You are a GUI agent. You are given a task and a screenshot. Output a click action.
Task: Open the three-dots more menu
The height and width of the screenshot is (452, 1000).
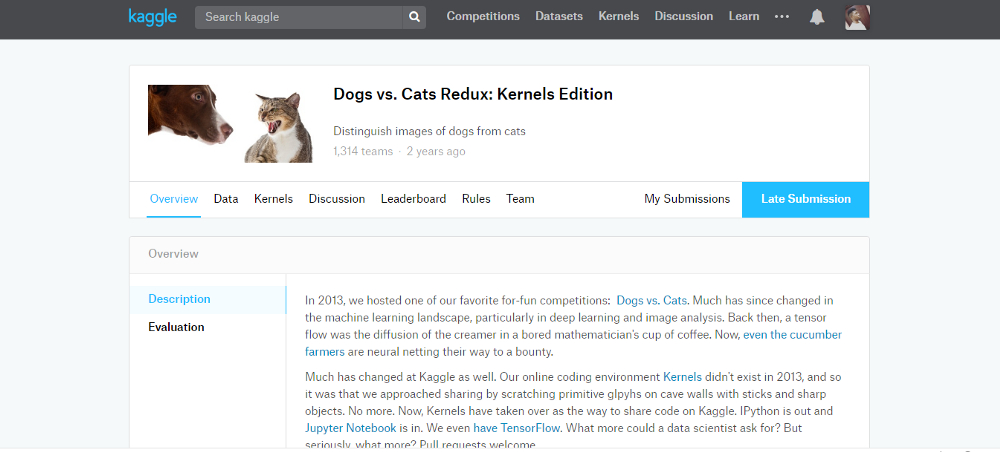[782, 17]
